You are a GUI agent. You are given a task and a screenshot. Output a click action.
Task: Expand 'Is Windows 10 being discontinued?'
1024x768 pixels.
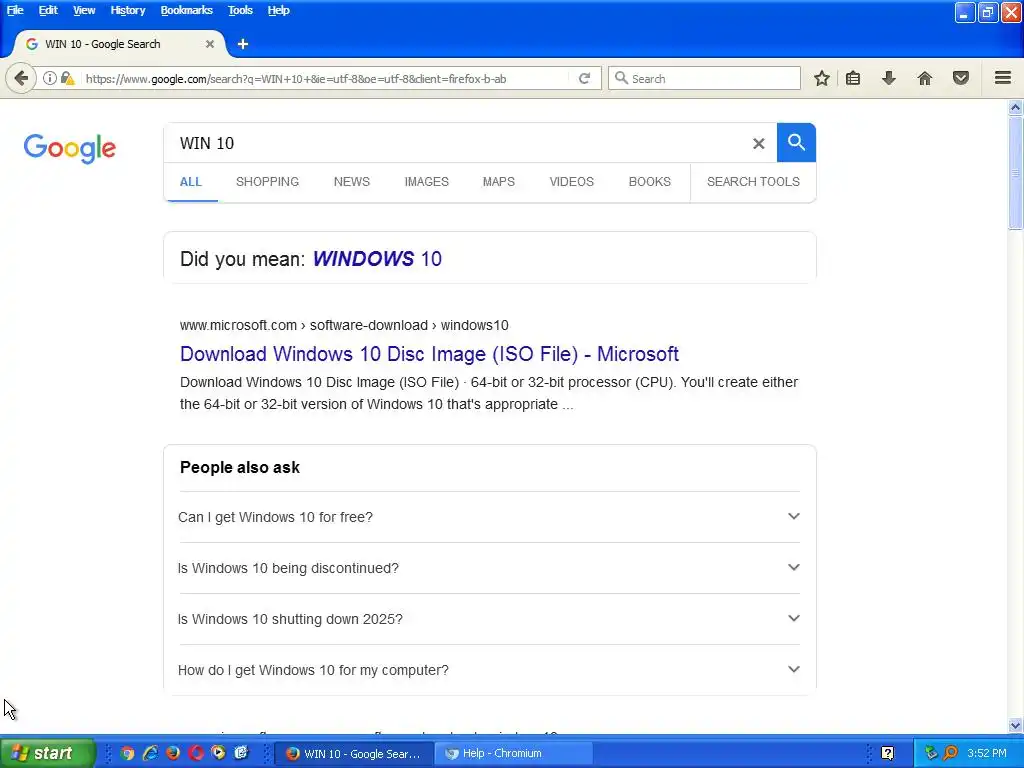[x=489, y=568]
